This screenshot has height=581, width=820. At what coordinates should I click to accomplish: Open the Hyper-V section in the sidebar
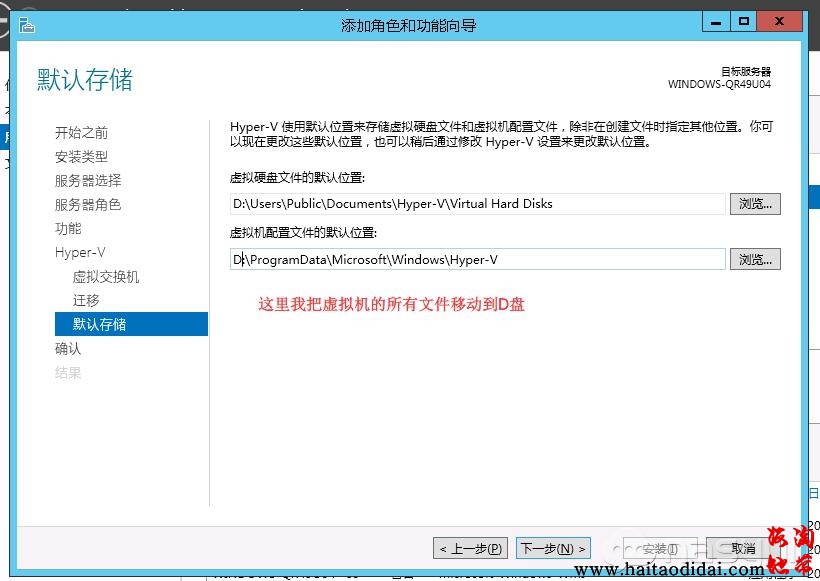coord(80,253)
